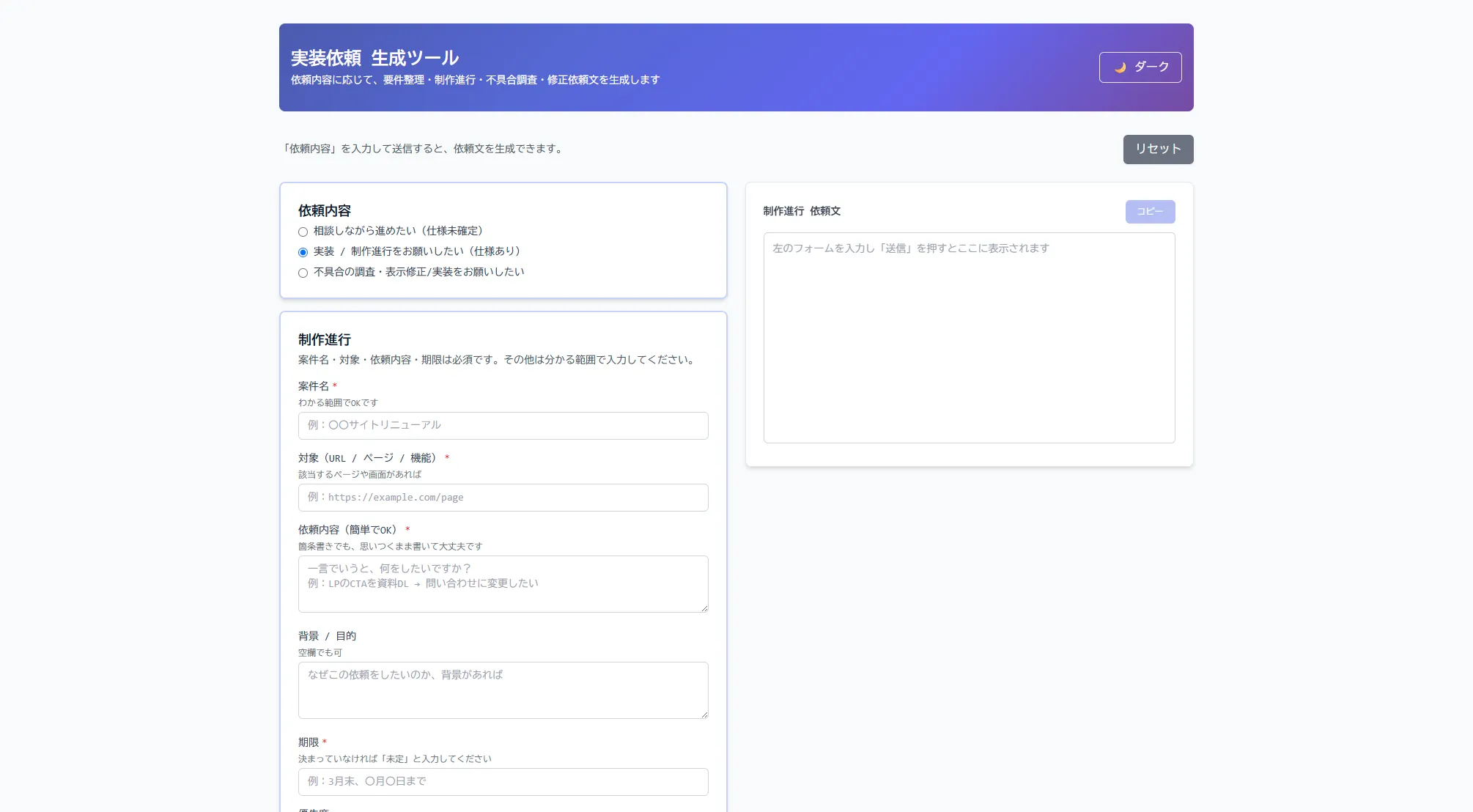The height and width of the screenshot is (812, 1473).
Task: Select the 実装 / 制作進行をお願いしたい radio option
Action: point(303,252)
